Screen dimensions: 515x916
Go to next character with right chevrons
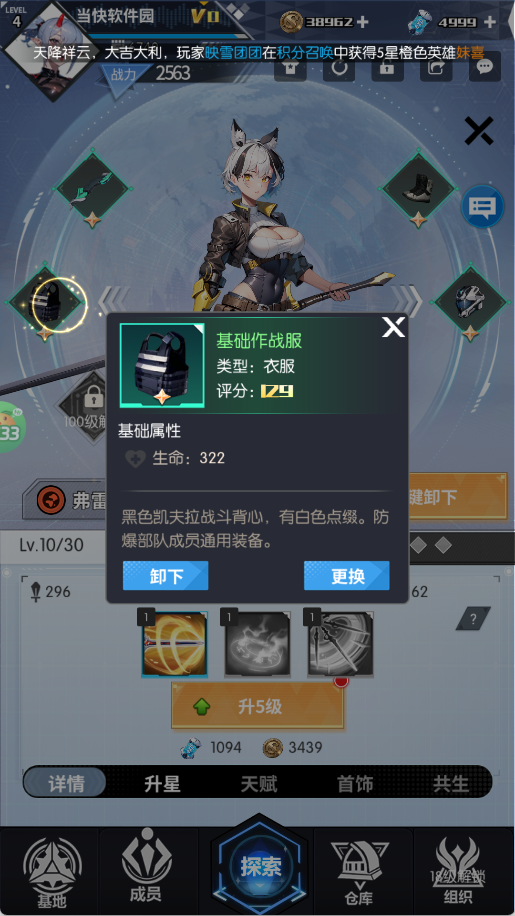point(408,301)
